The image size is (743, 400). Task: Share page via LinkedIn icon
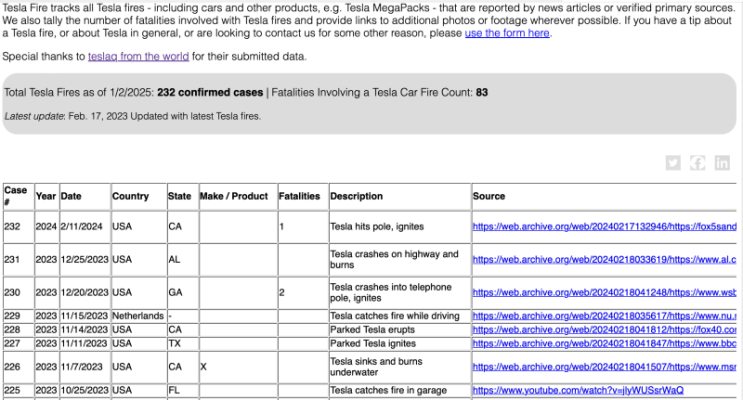click(722, 163)
